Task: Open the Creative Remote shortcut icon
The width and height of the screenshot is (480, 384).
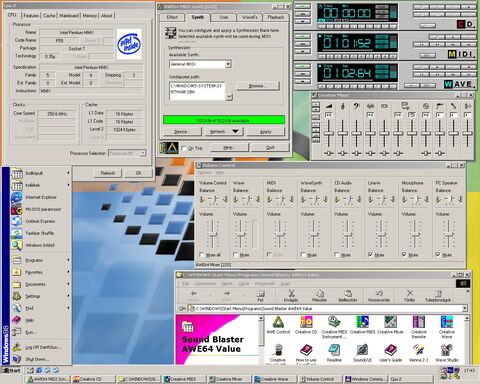Action: (418, 322)
